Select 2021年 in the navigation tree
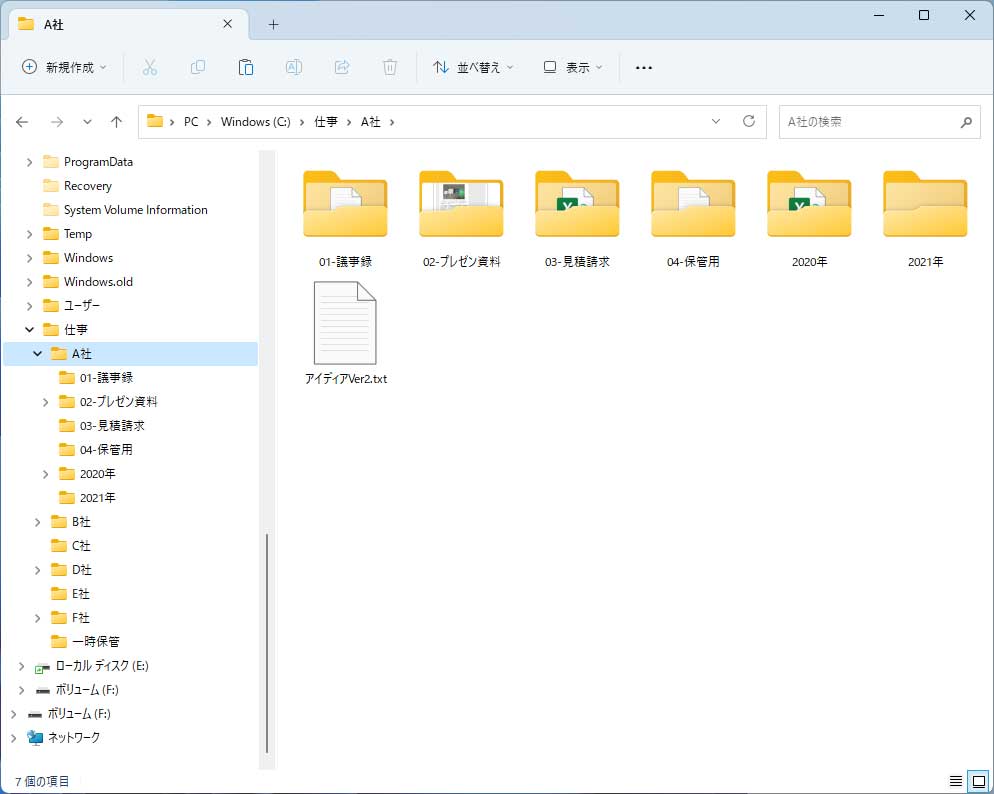Screen dimensions: 994x794 (97, 498)
